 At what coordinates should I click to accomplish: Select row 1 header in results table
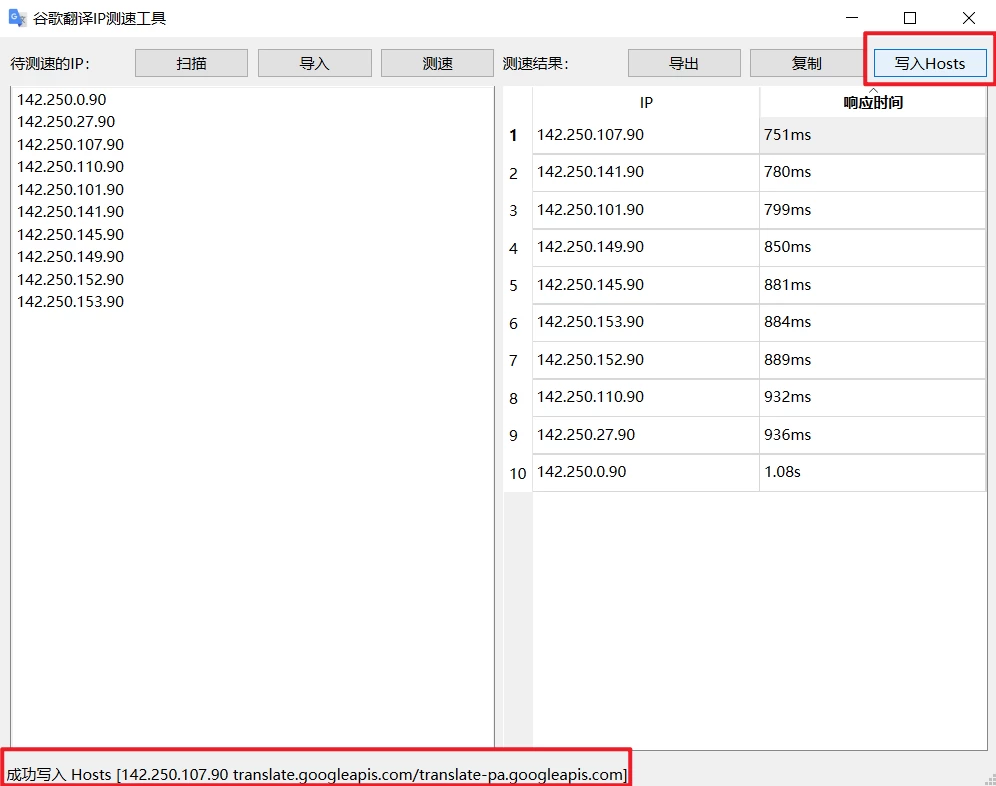pyautogui.click(x=514, y=136)
